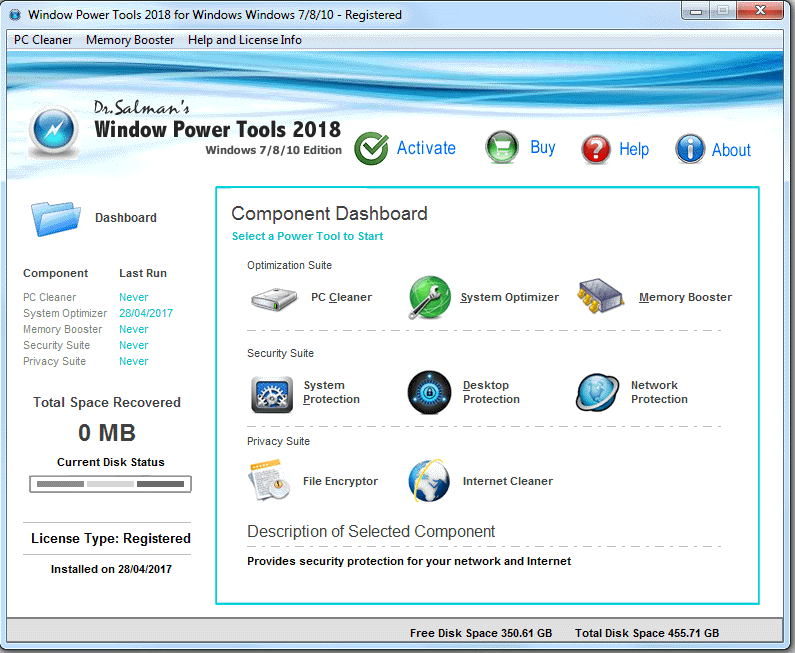Click the Internet Cleaner globe icon
Image resolution: width=795 pixels, height=653 pixels.
click(429, 481)
